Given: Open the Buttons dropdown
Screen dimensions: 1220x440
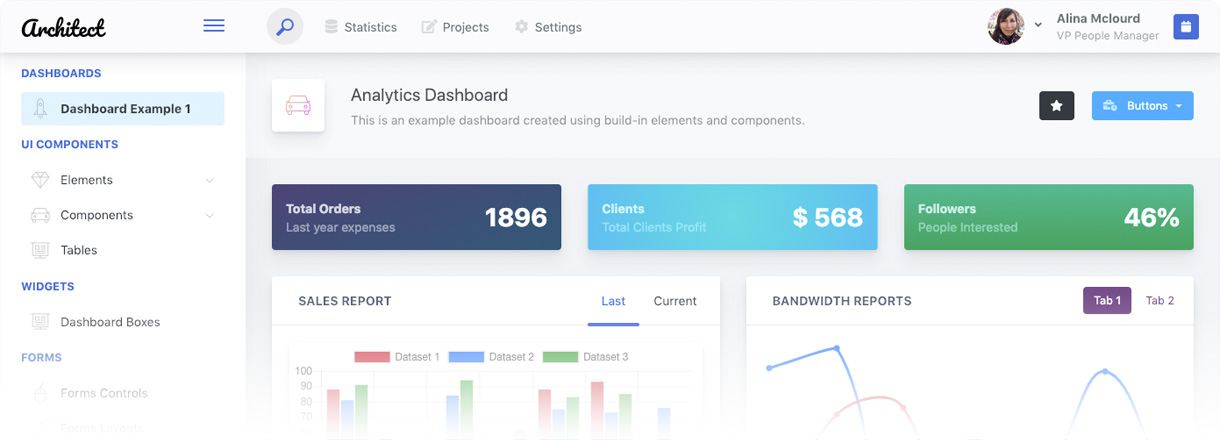Looking at the screenshot, I should coord(1142,105).
